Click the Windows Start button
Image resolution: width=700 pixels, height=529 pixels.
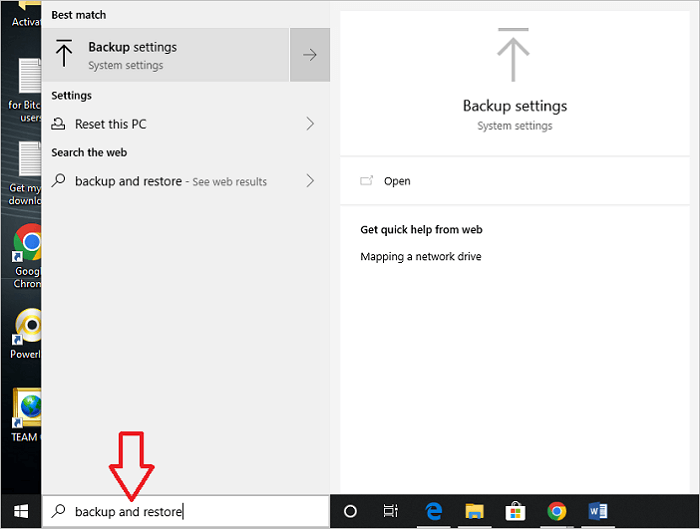[20, 511]
